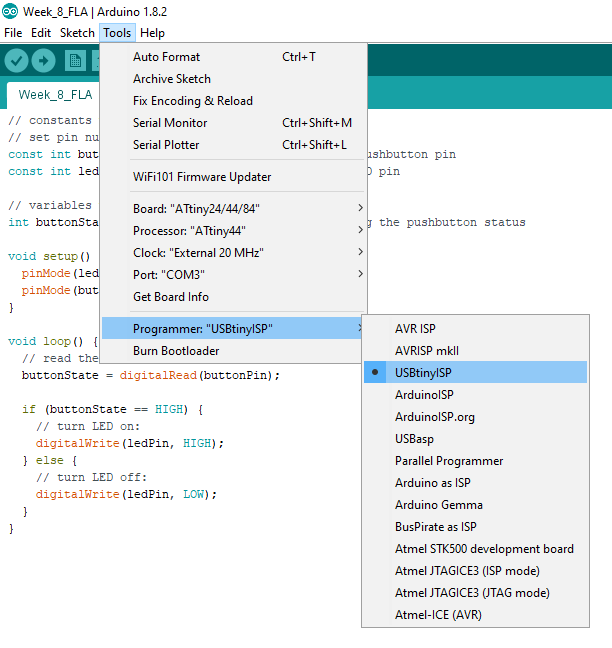The image size is (612, 648).
Task: Click Burn Bootloader in Tools menu
Action: click(x=176, y=351)
